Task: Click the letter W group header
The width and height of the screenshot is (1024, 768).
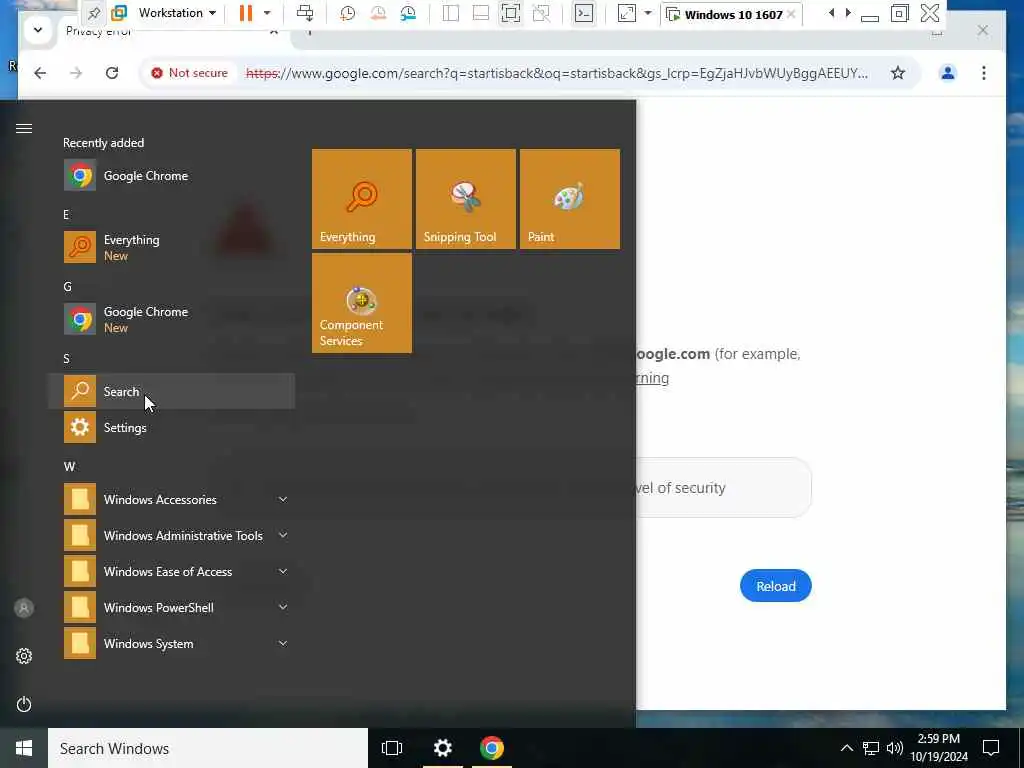Action: point(69,466)
